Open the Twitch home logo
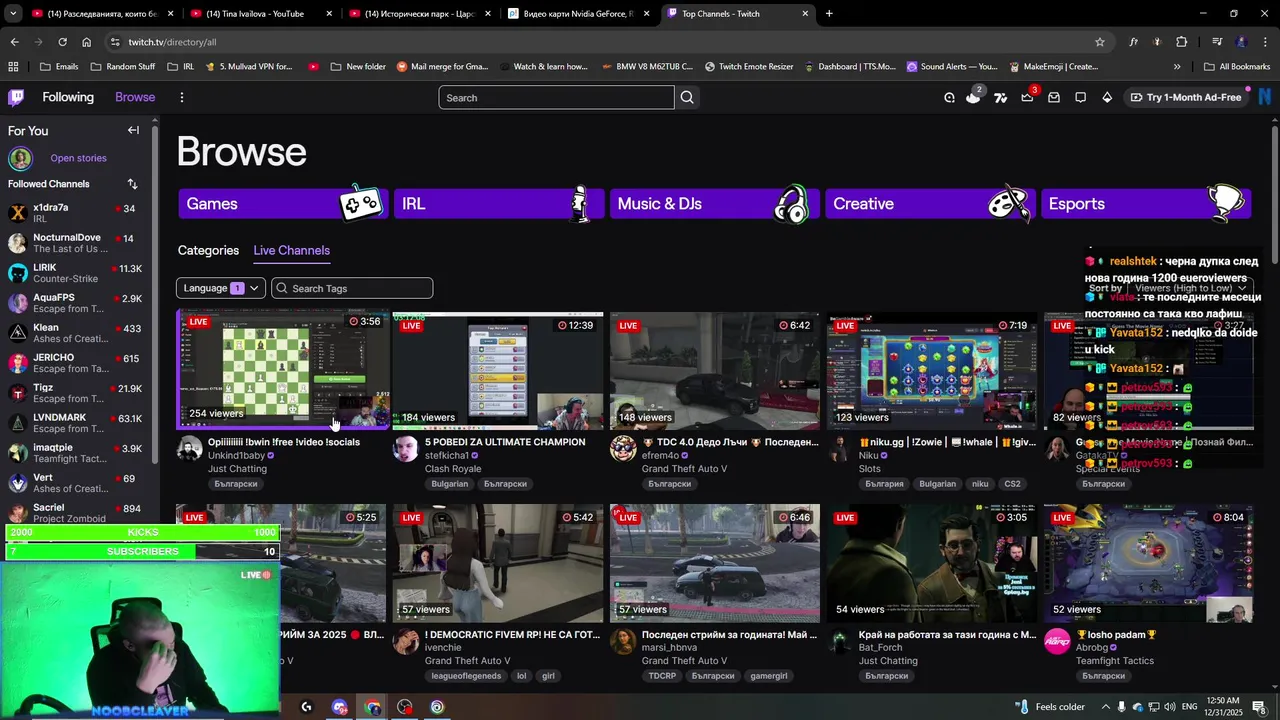Image resolution: width=1280 pixels, height=720 pixels. [16, 97]
